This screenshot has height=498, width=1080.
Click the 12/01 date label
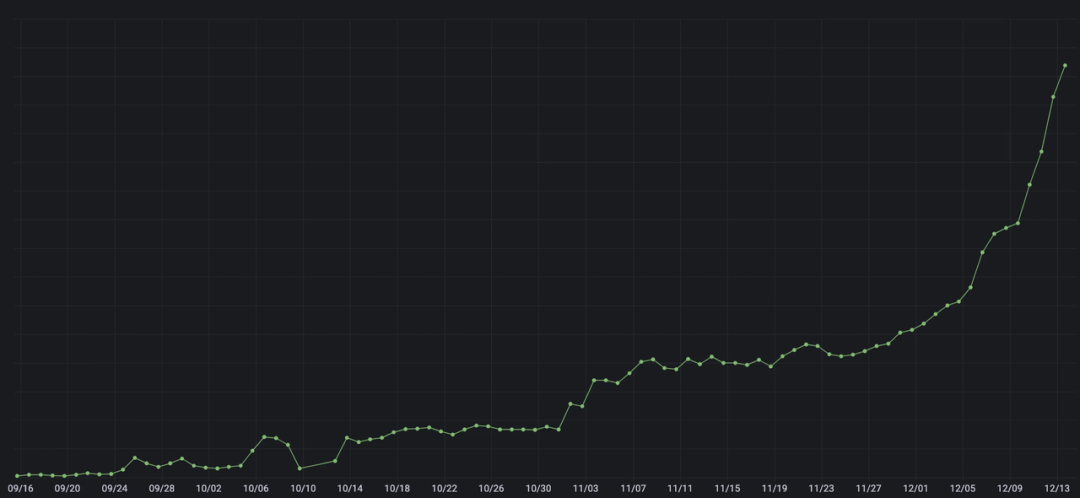click(x=916, y=489)
